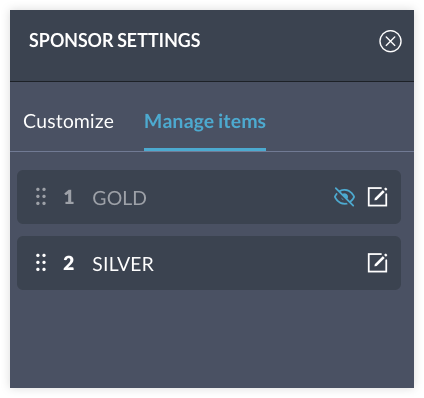
Task: Click the number 1 on GOLD row
Action: [69, 197]
